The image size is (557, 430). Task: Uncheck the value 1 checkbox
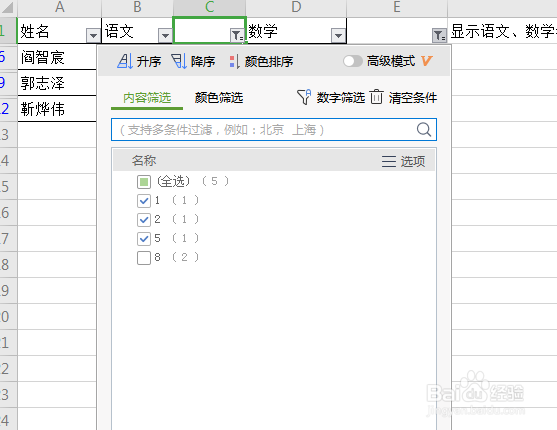pyautogui.click(x=144, y=201)
